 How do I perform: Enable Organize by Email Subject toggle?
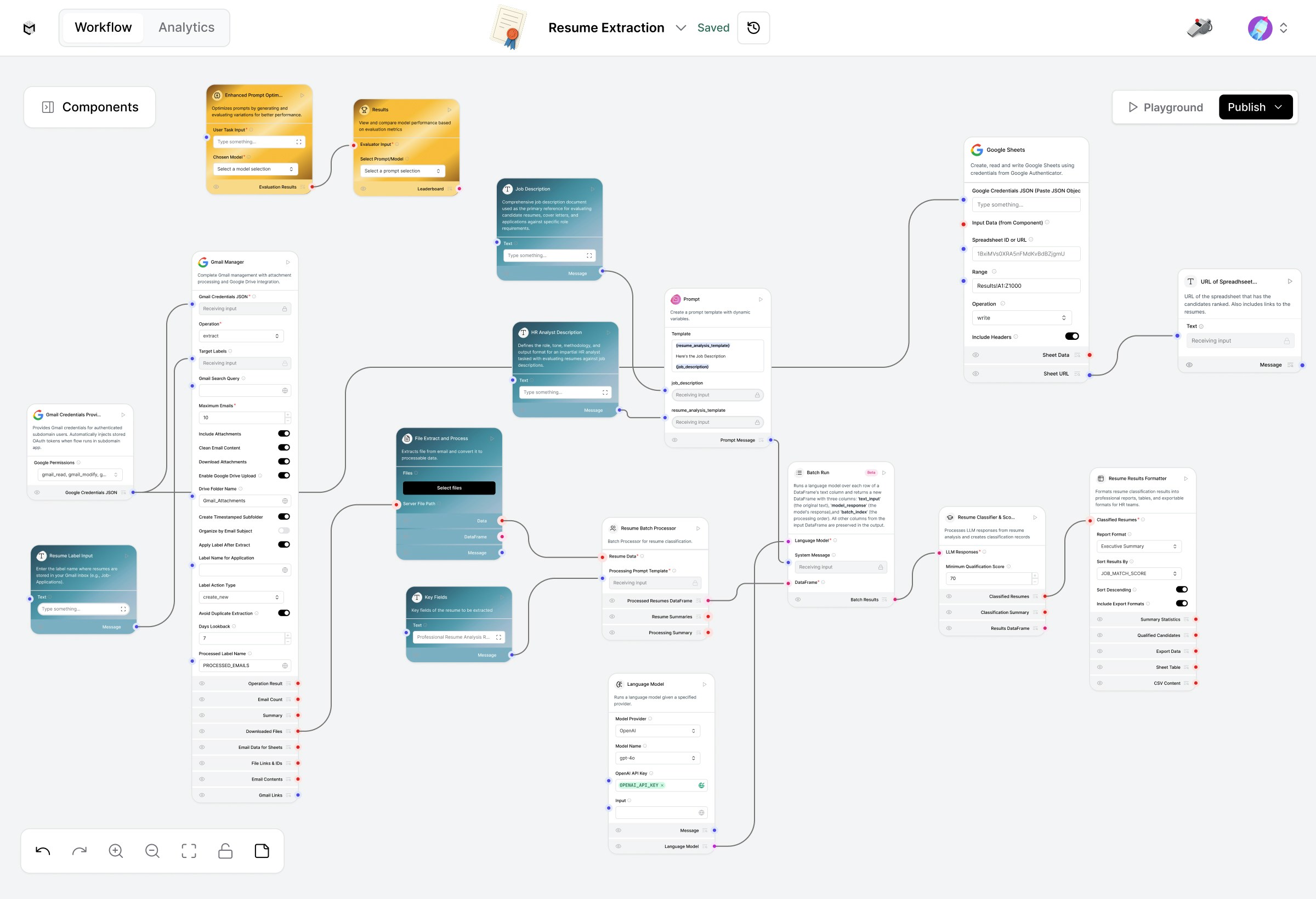tap(283, 531)
